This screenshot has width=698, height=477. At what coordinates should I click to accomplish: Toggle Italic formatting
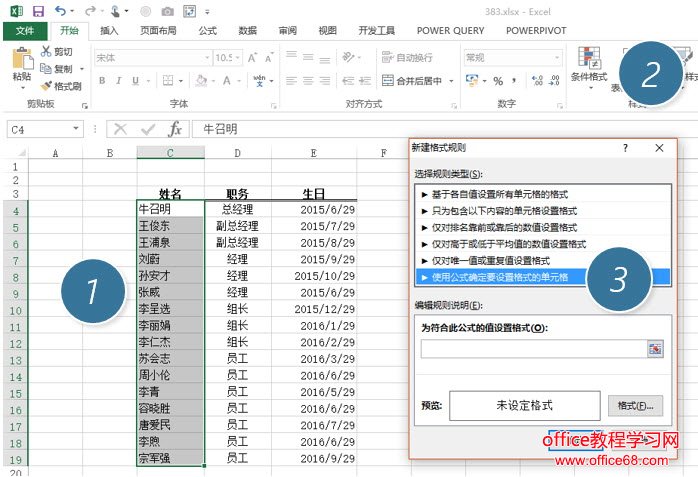point(118,81)
